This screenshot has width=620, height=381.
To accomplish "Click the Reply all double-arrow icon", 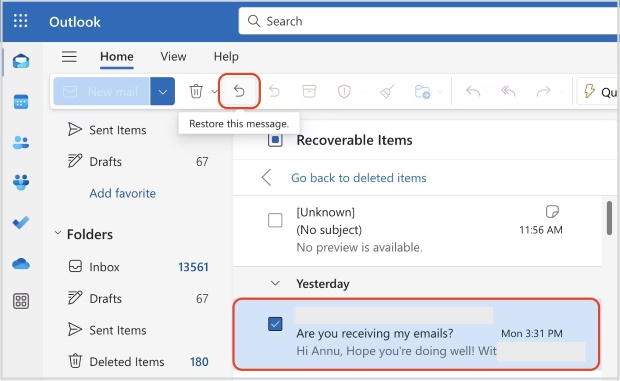I will pos(508,91).
